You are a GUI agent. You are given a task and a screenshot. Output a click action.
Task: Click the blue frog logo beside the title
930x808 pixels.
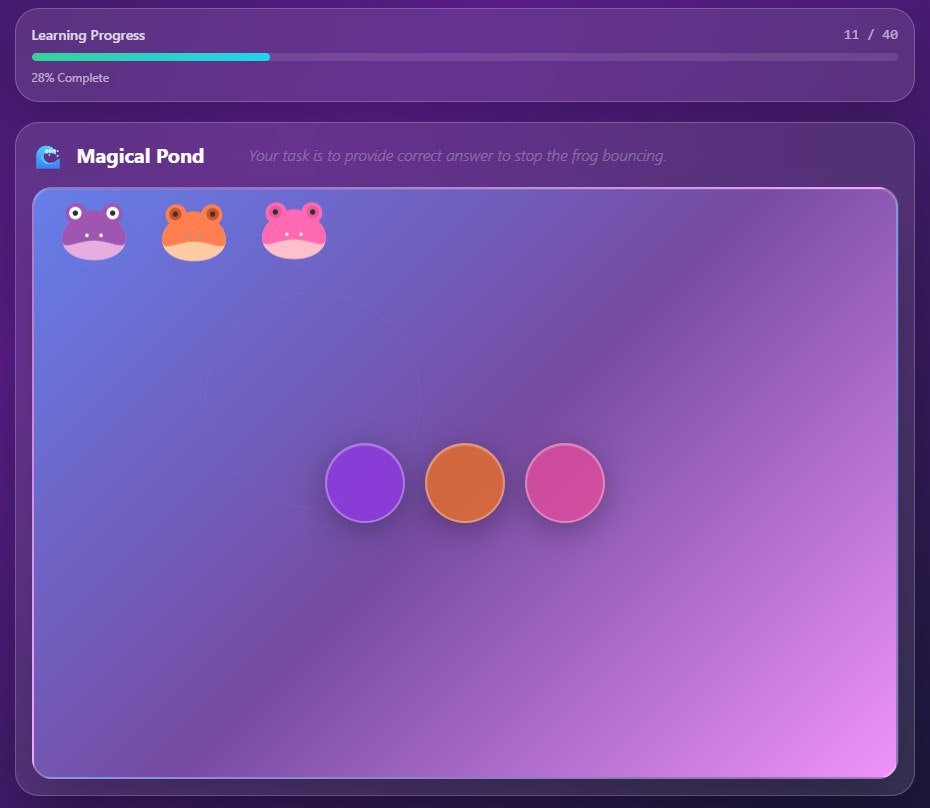[46, 156]
